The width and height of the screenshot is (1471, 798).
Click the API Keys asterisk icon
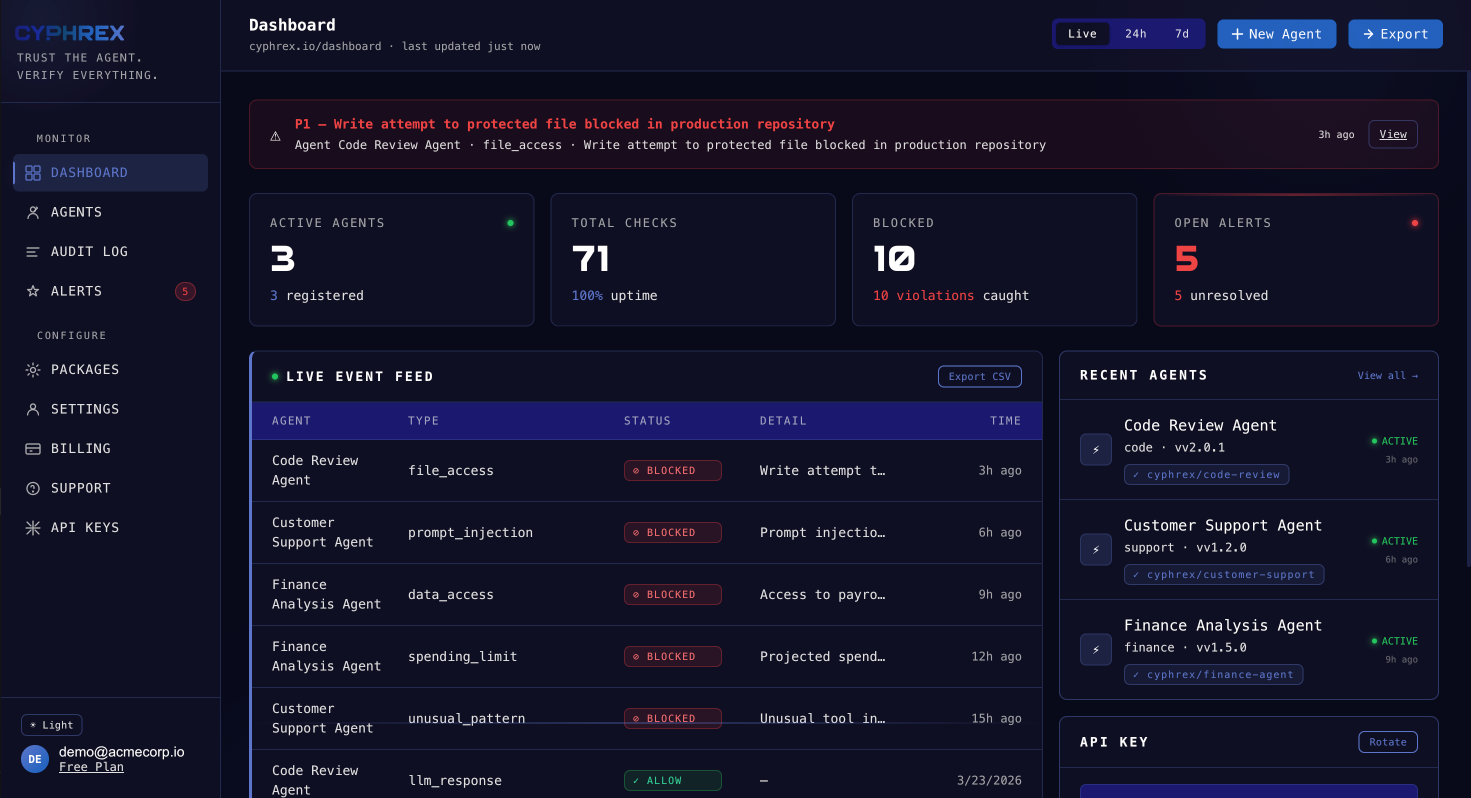click(33, 528)
